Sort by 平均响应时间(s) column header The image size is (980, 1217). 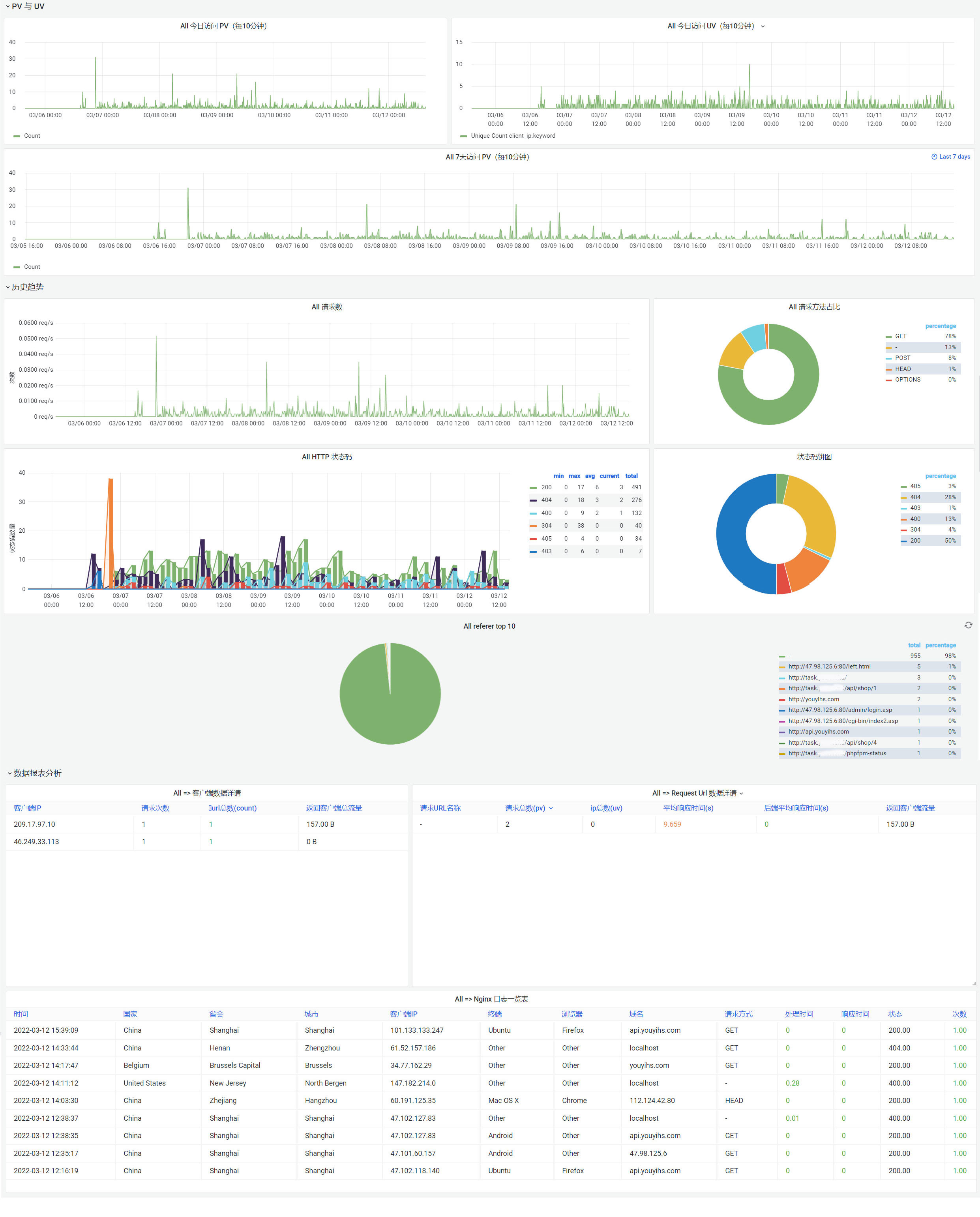[x=688, y=808]
